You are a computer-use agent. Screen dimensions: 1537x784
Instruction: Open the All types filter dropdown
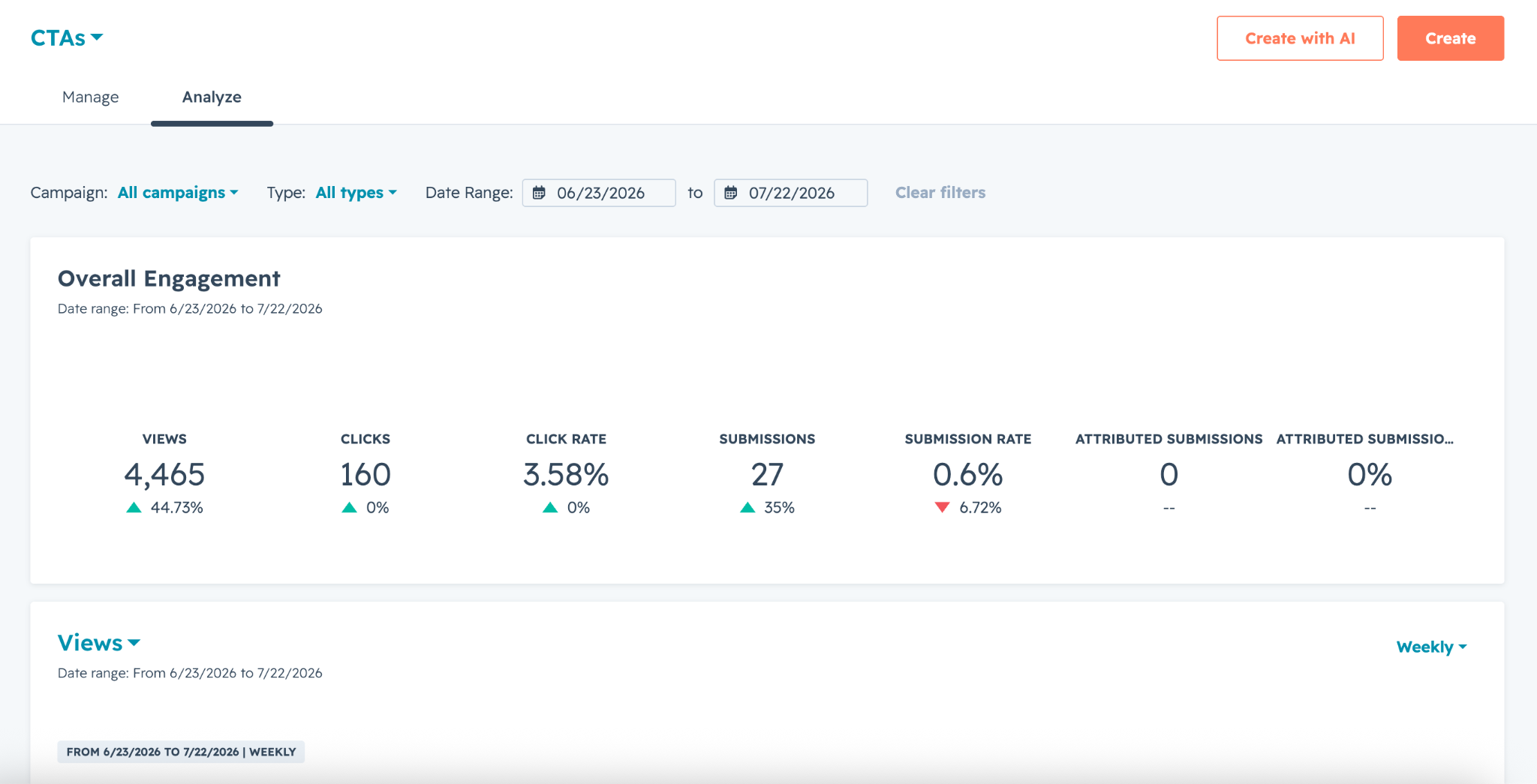356,193
